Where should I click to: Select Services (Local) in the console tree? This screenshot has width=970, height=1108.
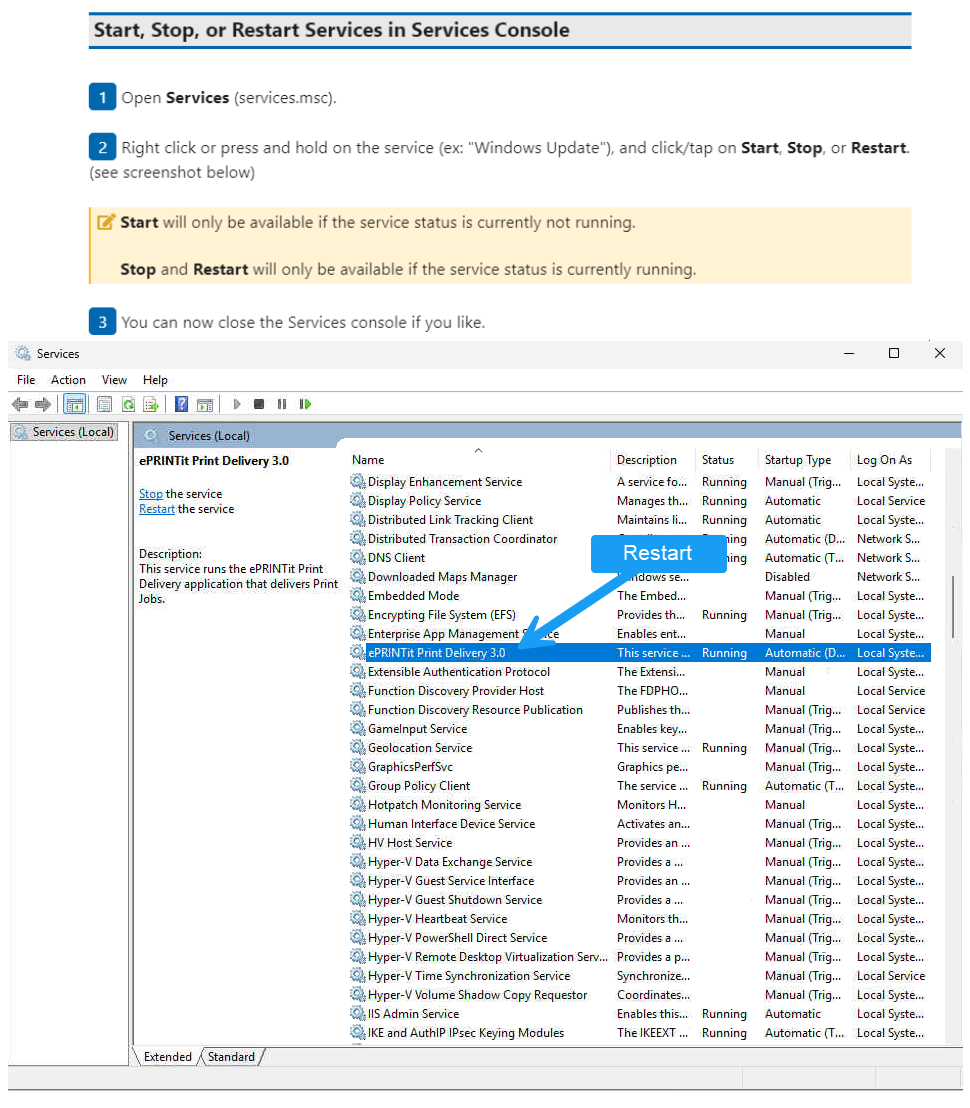(x=64, y=432)
